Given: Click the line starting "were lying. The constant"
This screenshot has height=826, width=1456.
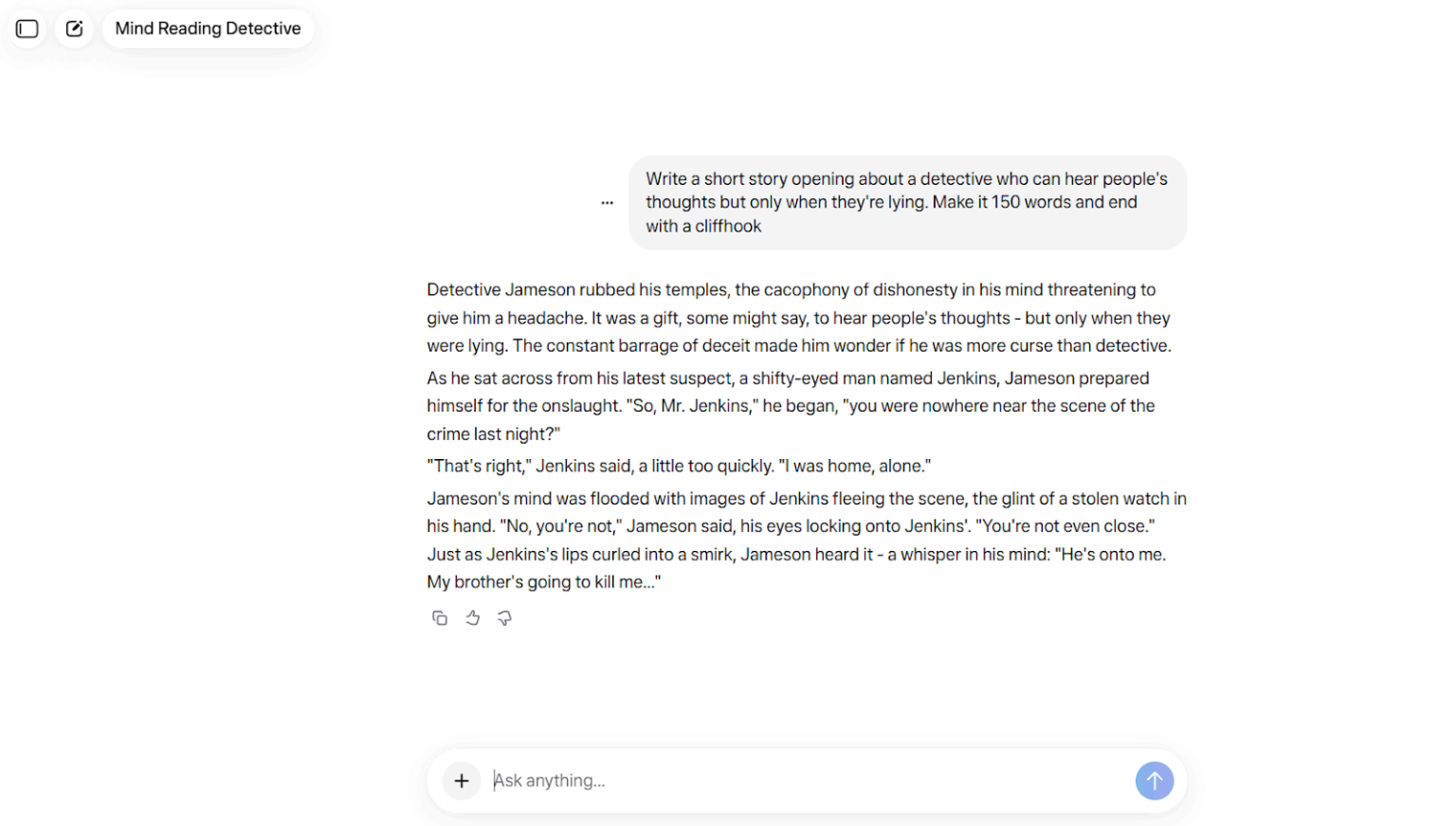Looking at the screenshot, I should pyautogui.click(x=798, y=346).
